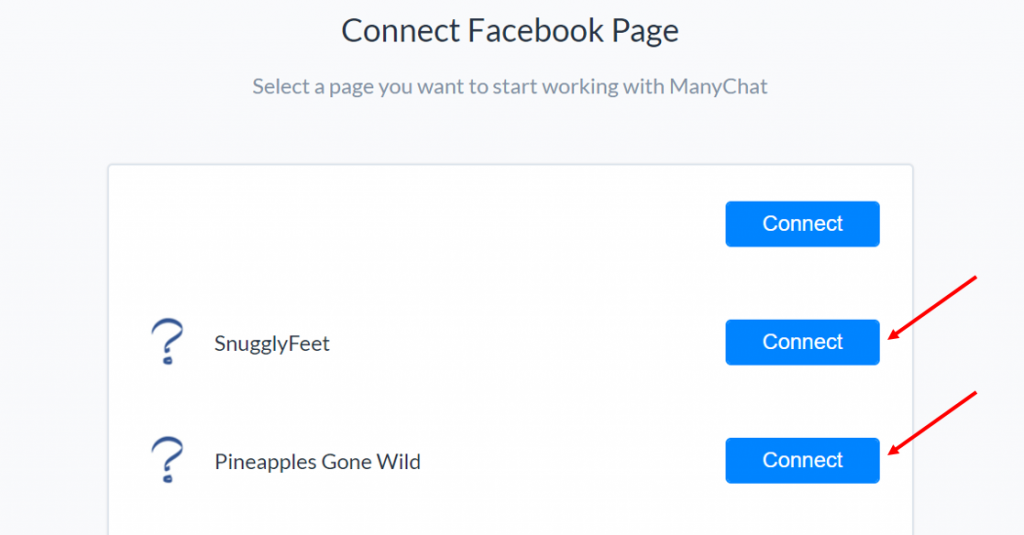Click the SnugglyFeet profile picture placeholder

coord(167,342)
